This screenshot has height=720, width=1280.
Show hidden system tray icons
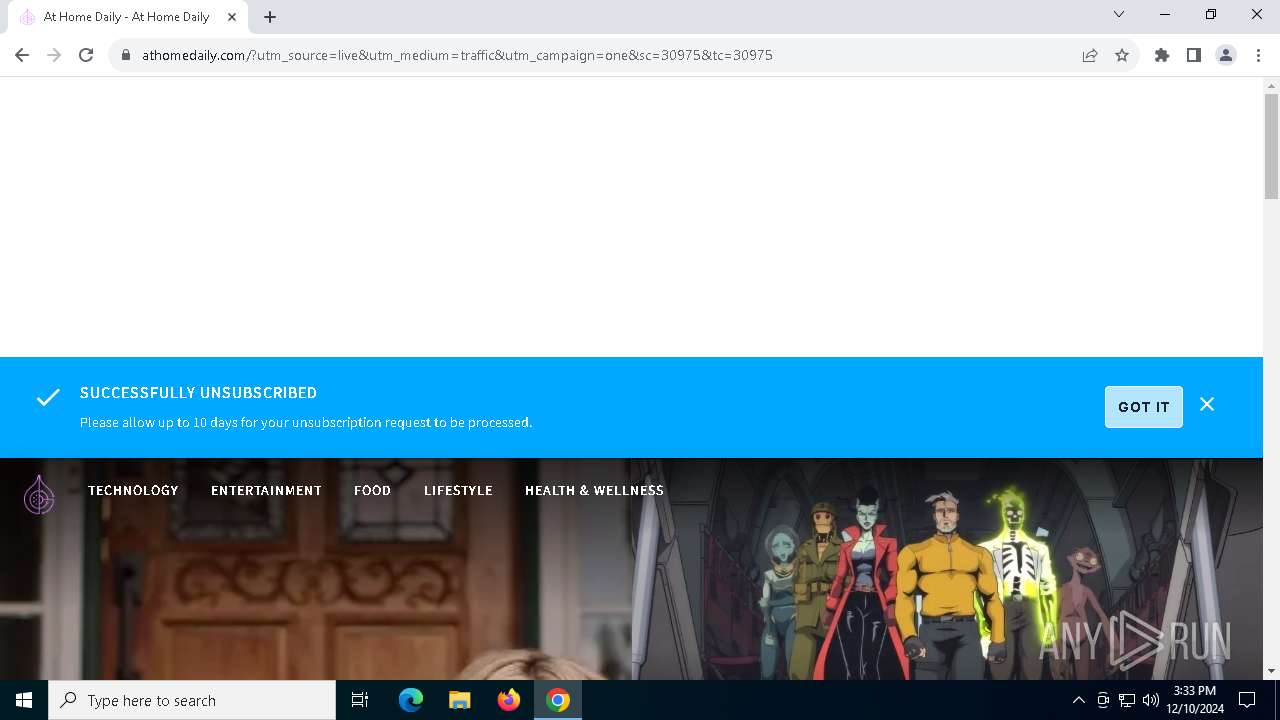pyautogui.click(x=1078, y=700)
